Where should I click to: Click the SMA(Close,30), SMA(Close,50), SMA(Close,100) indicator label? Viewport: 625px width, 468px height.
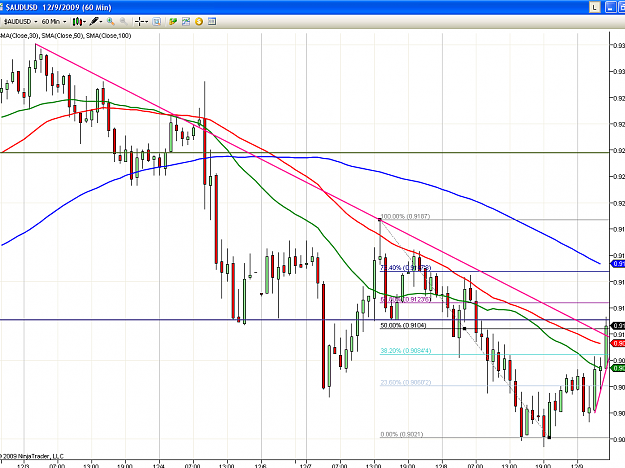click(x=66, y=36)
